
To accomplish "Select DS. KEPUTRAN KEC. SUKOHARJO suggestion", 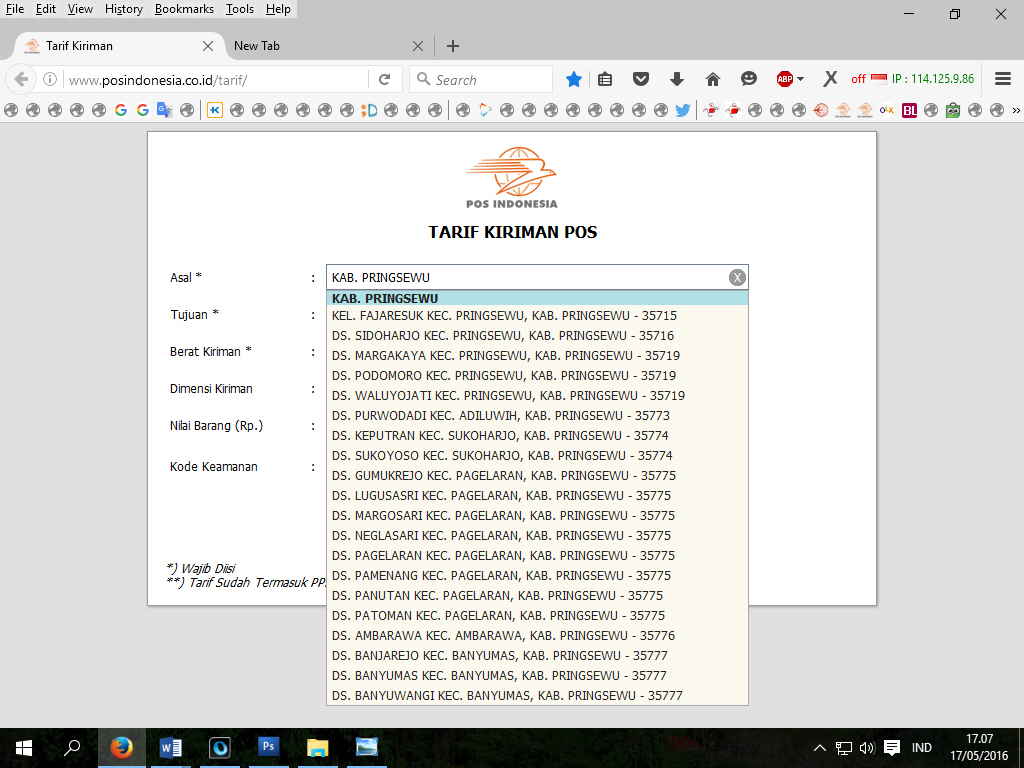I will click(537, 436).
